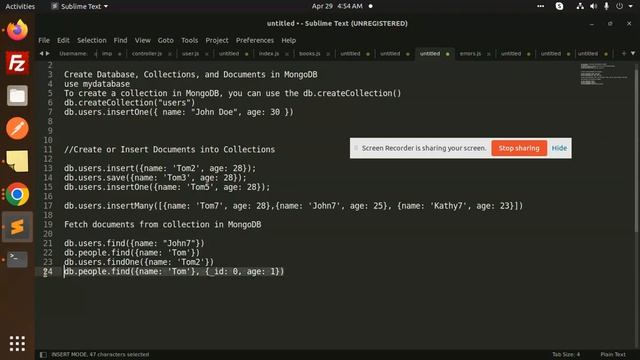The width and height of the screenshot is (640, 360).
Task: Open the Edit menu
Action: pyautogui.click(x=63, y=40)
